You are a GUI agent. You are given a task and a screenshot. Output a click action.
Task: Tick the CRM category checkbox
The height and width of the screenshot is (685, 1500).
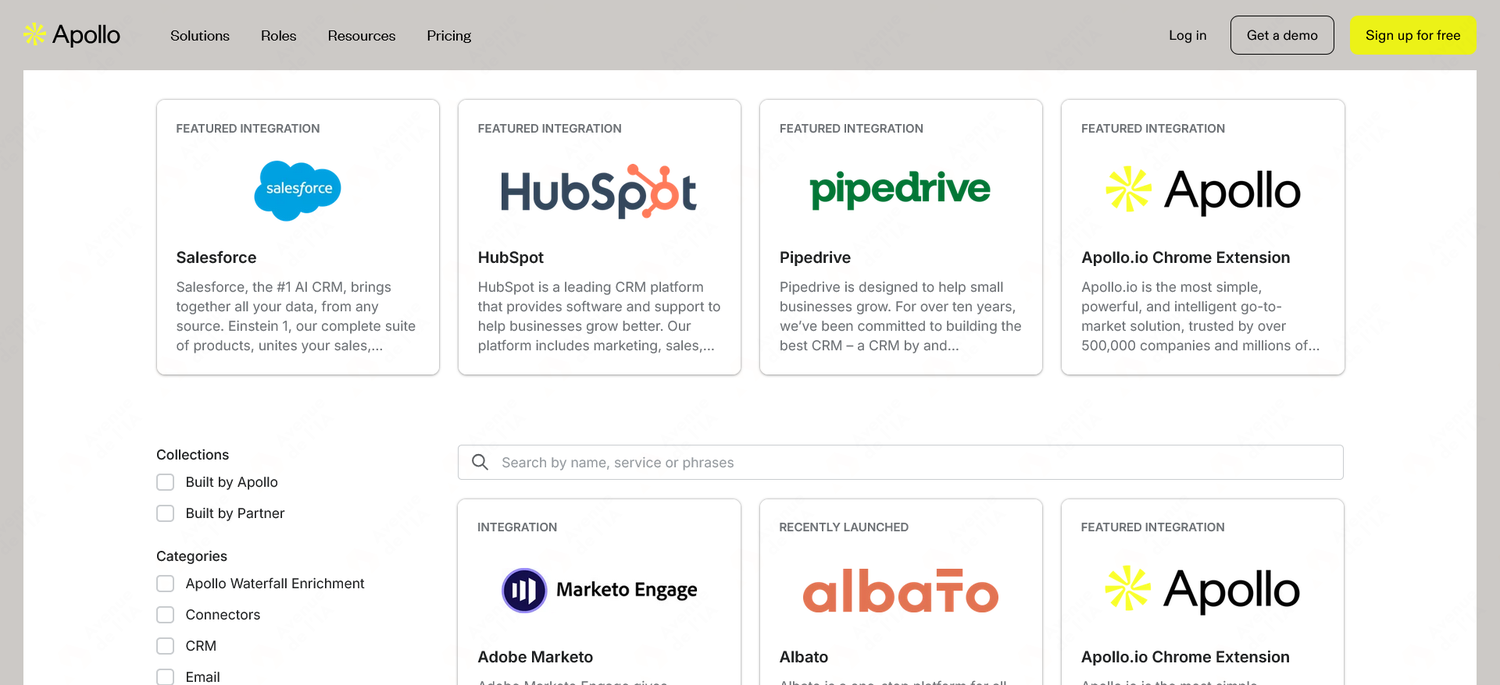pyautogui.click(x=165, y=646)
